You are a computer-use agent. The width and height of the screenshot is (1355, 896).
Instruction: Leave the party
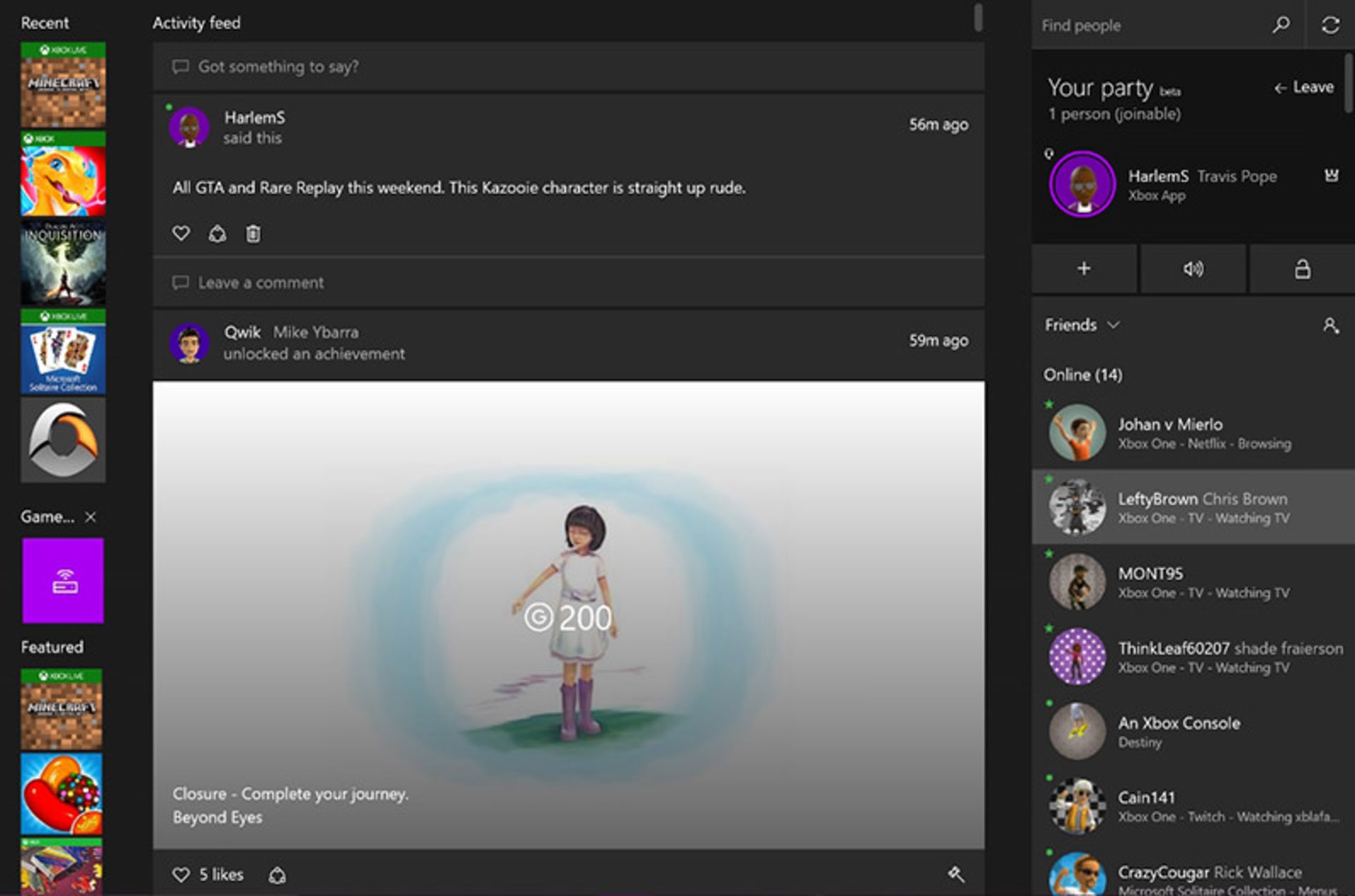(x=1303, y=87)
